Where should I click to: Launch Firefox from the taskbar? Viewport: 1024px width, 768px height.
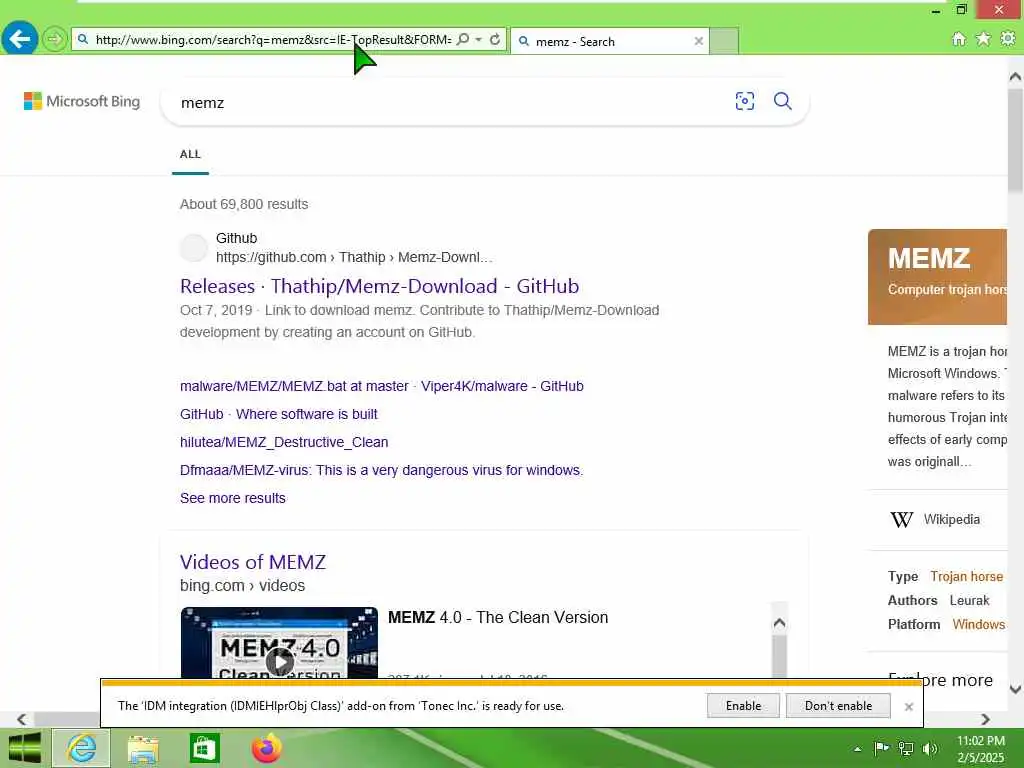pyautogui.click(x=266, y=748)
